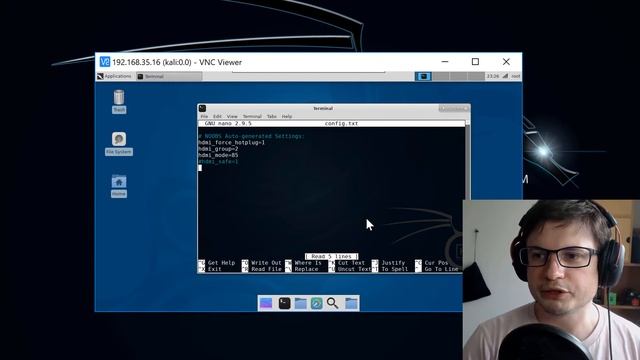Screen dimensions: 640x360
Task: Click the hdmi_group=2 line
Action: (x=218, y=149)
